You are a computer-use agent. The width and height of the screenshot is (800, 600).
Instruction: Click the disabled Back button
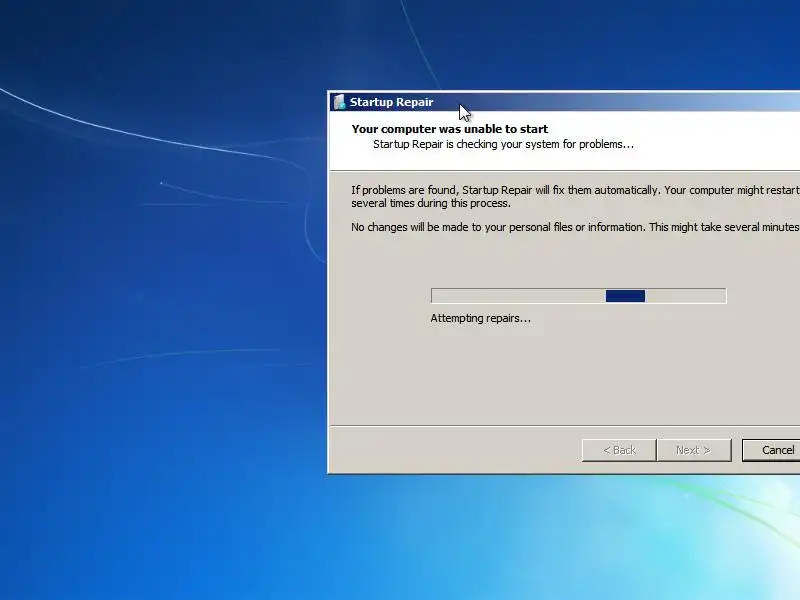(x=619, y=450)
